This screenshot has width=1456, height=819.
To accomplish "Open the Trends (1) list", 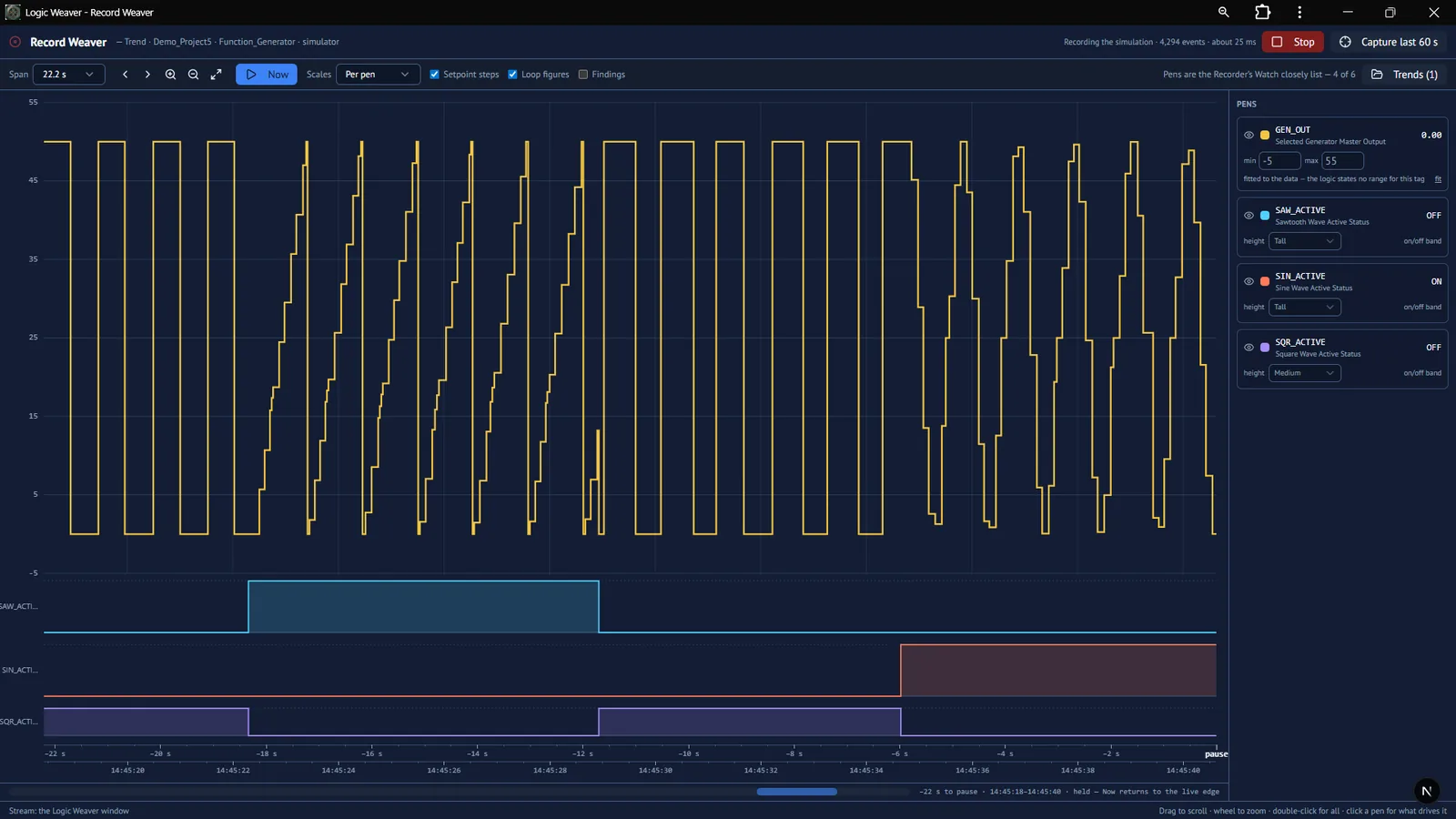I will (1405, 75).
